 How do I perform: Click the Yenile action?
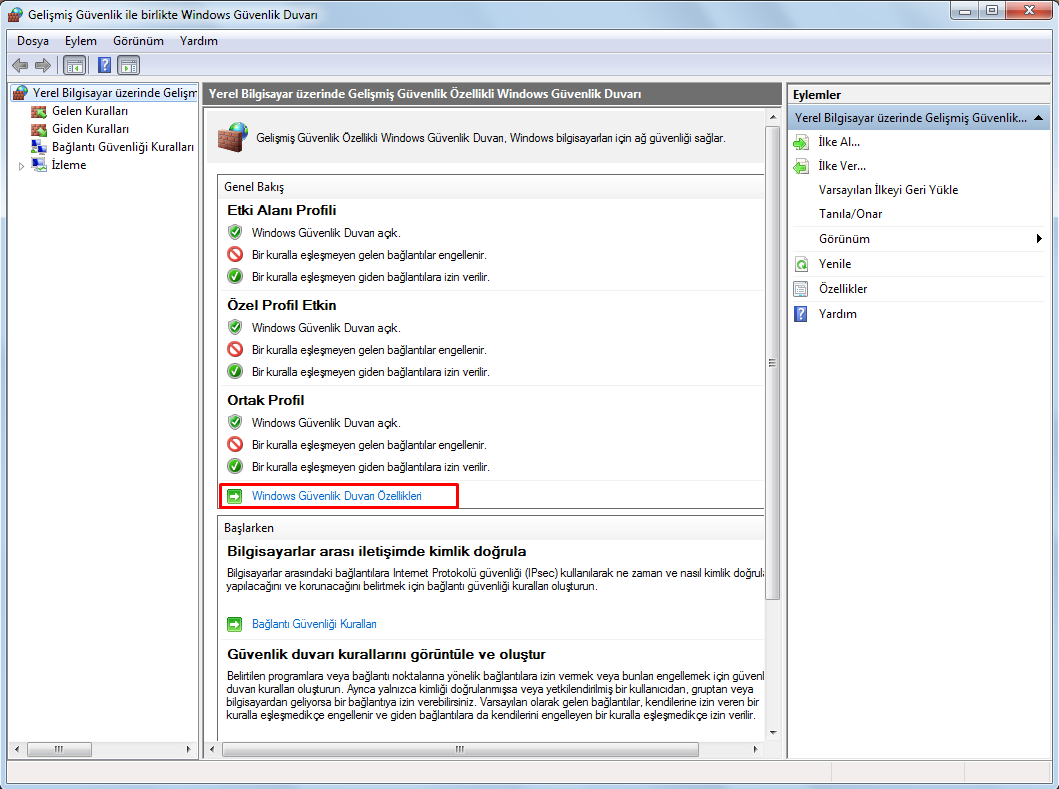pos(835,264)
